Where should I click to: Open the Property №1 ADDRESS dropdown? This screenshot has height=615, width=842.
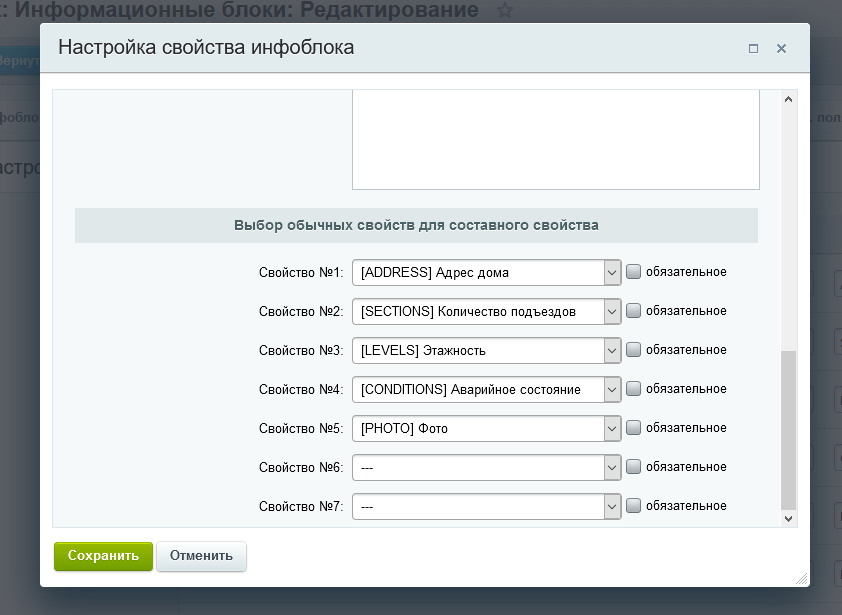[486, 272]
